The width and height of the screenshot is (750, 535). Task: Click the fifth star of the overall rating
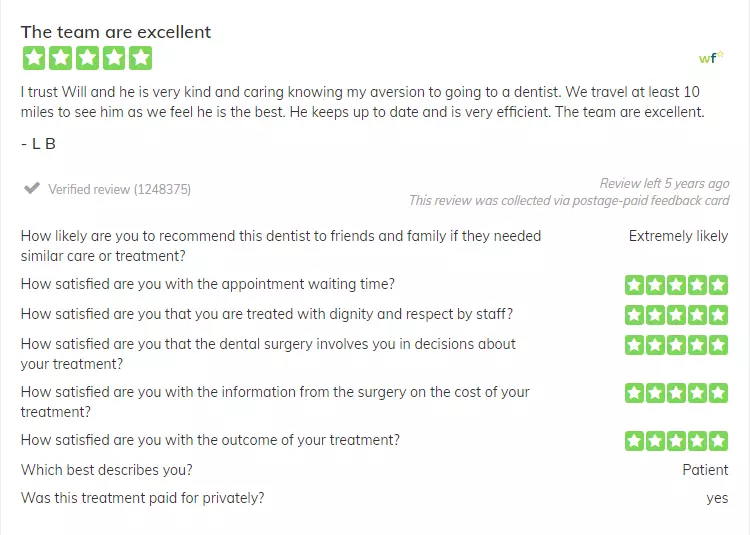[141, 58]
